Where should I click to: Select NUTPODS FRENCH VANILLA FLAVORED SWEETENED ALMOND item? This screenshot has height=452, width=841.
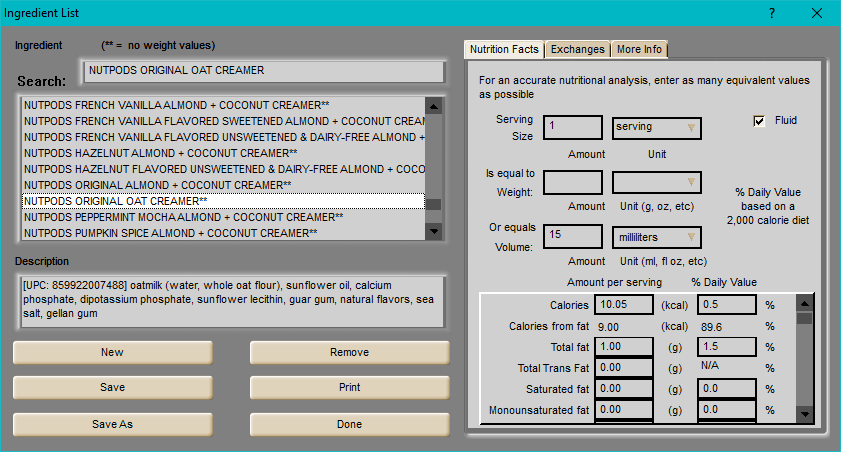(x=223, y=121)
